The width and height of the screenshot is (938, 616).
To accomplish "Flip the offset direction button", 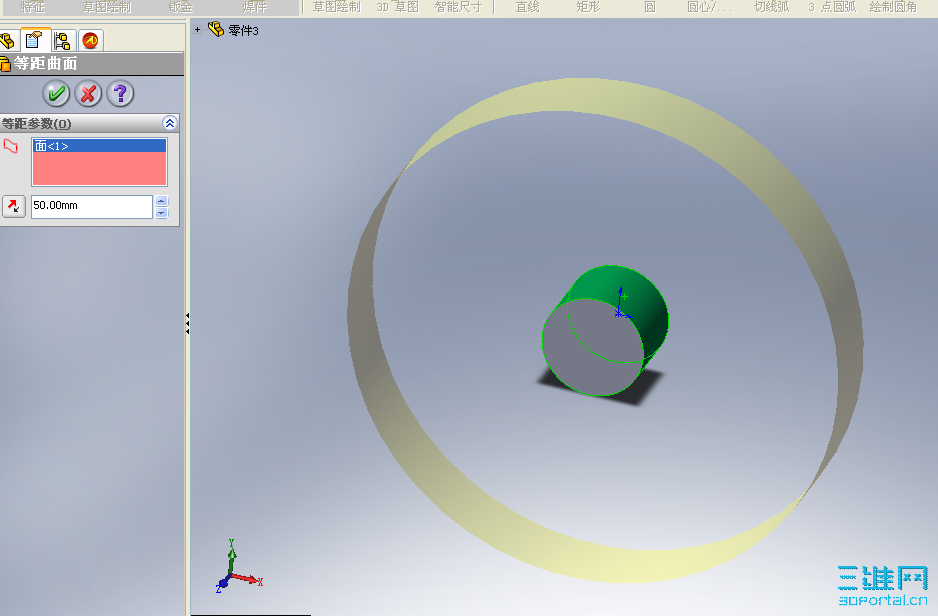I will click(13, 206).
